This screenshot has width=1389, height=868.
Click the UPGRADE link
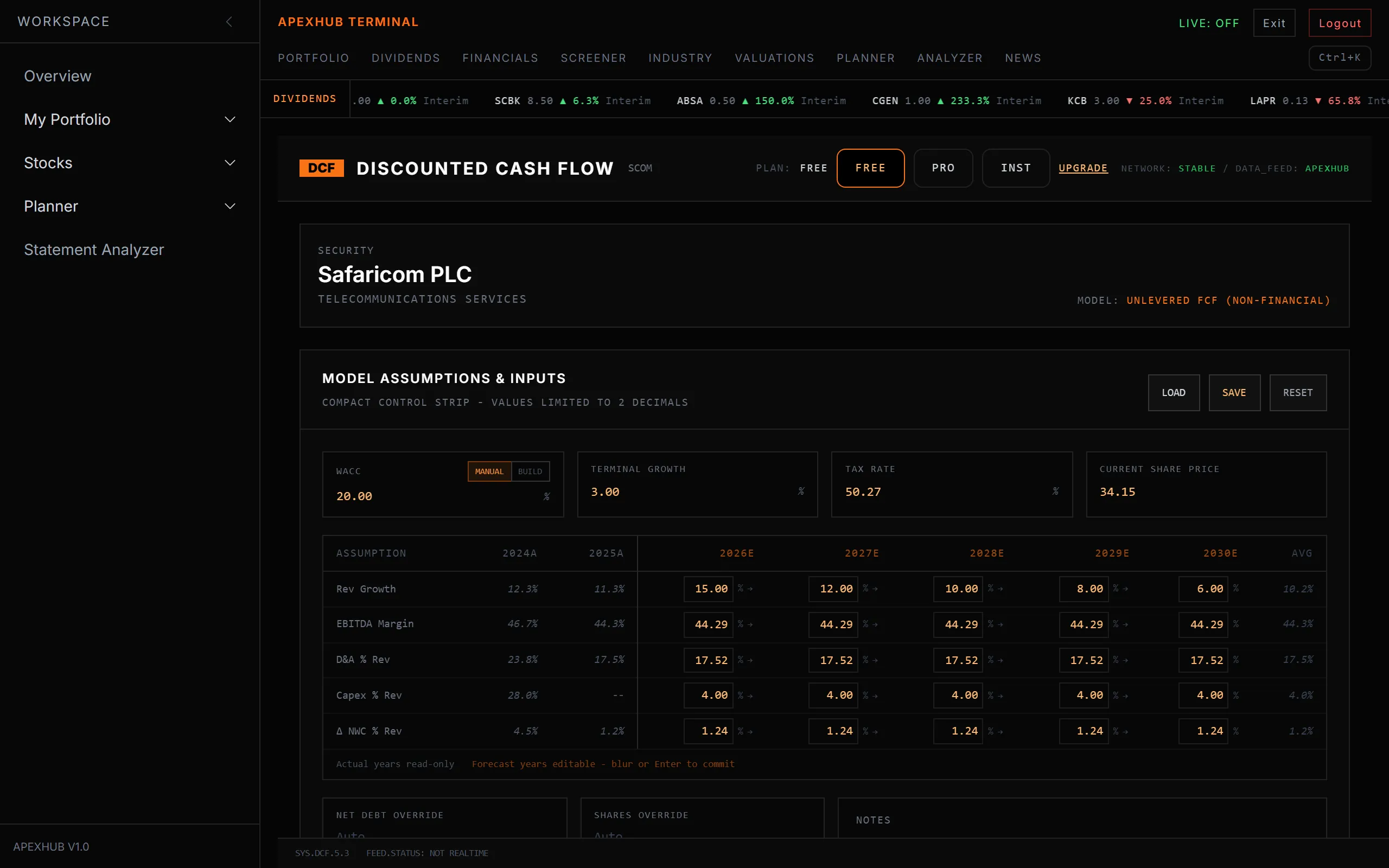click(1083, 168)
